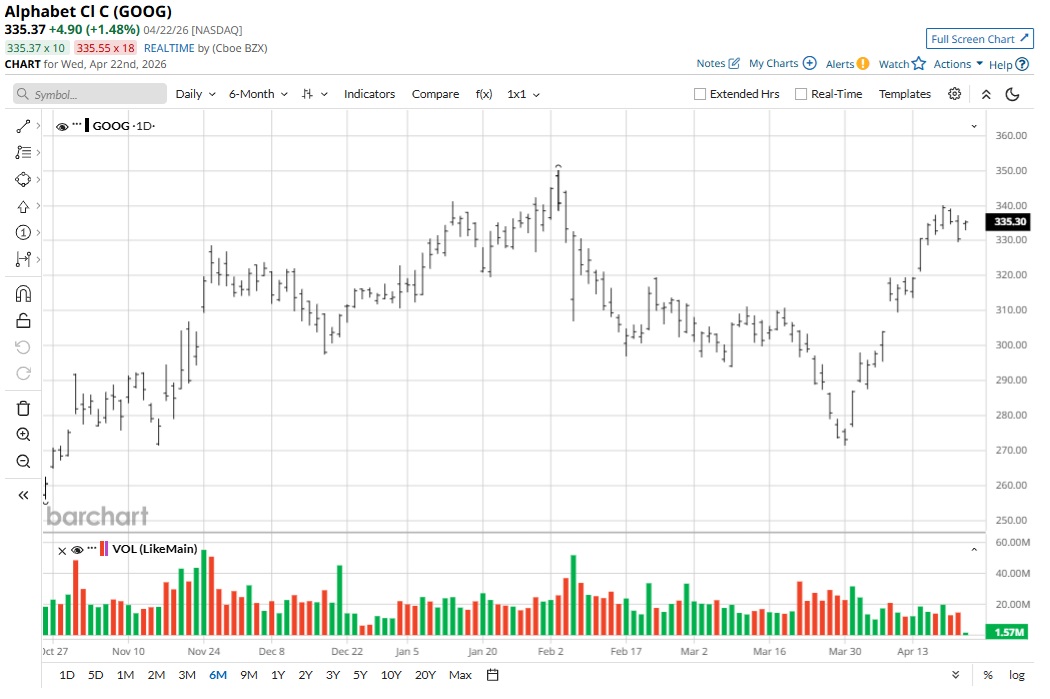
Task: Toggle the magnet snap tool
Action: point(23,294)
